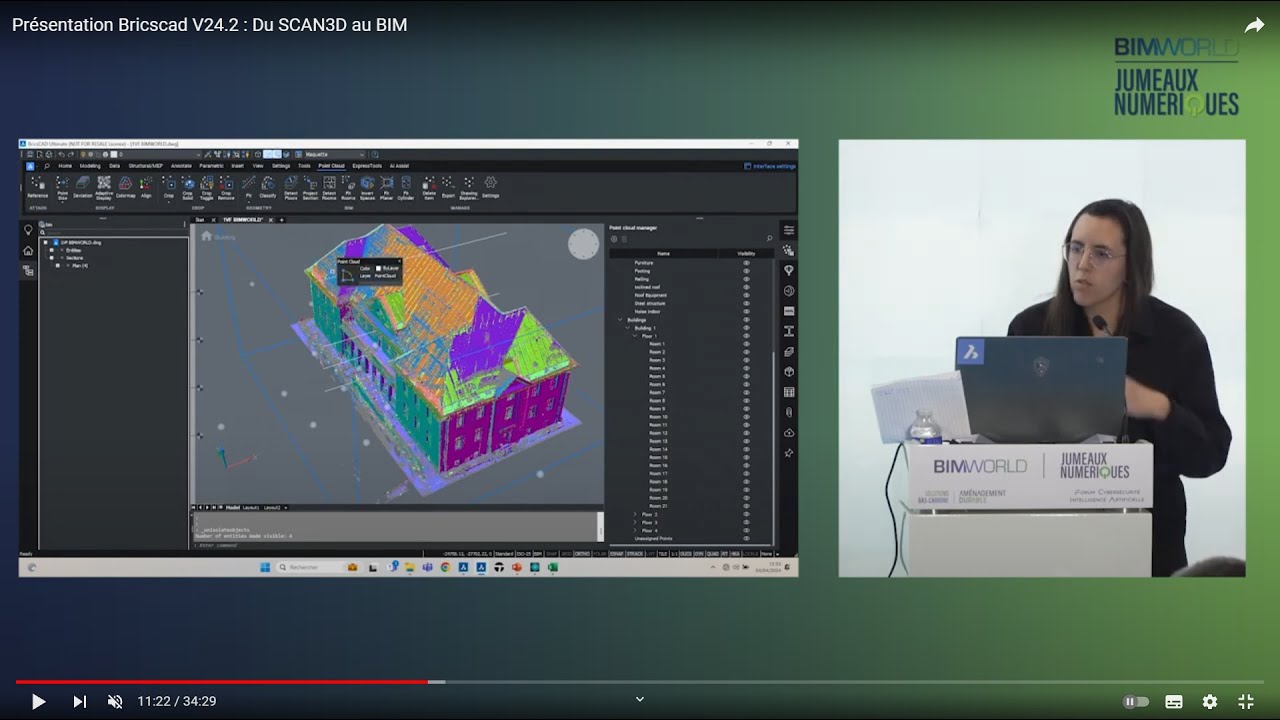Play the YouTube video
This screenshot has width=1280, height=720.
click(38, 702)
